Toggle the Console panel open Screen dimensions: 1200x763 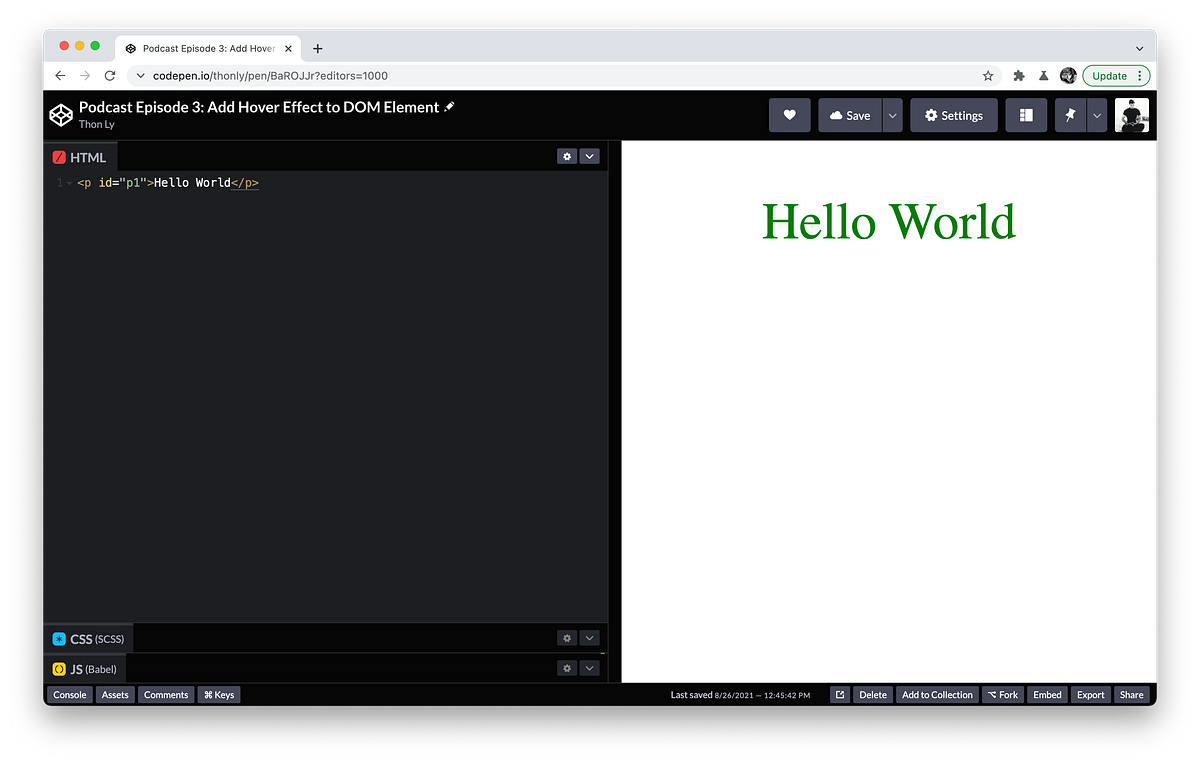(69, 694)
